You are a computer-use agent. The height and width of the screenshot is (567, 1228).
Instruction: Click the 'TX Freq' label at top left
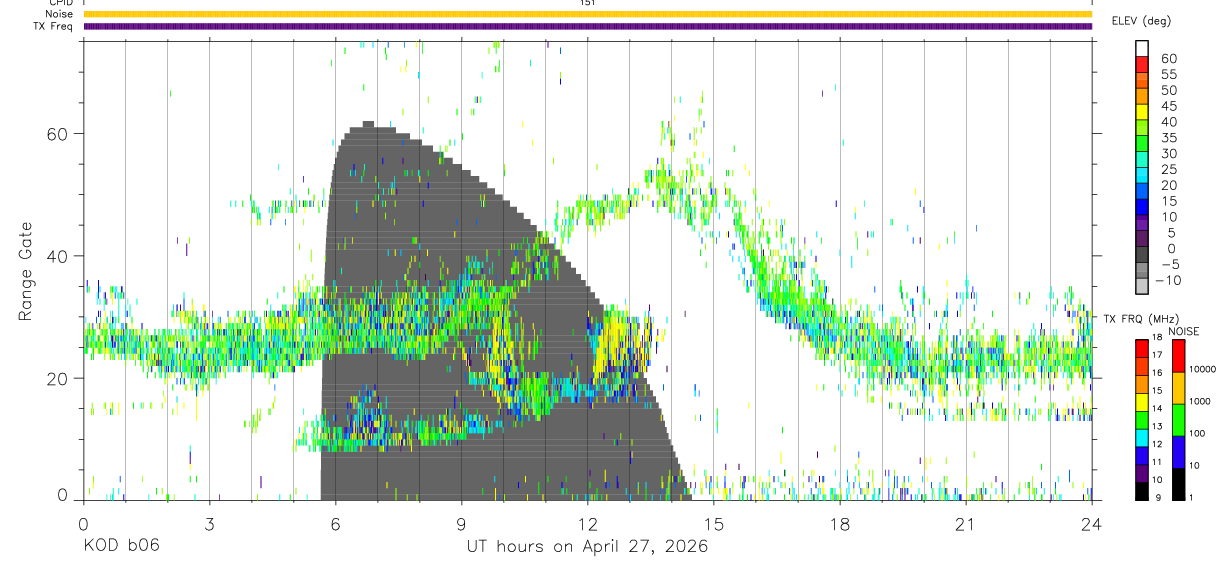[54, 26]
